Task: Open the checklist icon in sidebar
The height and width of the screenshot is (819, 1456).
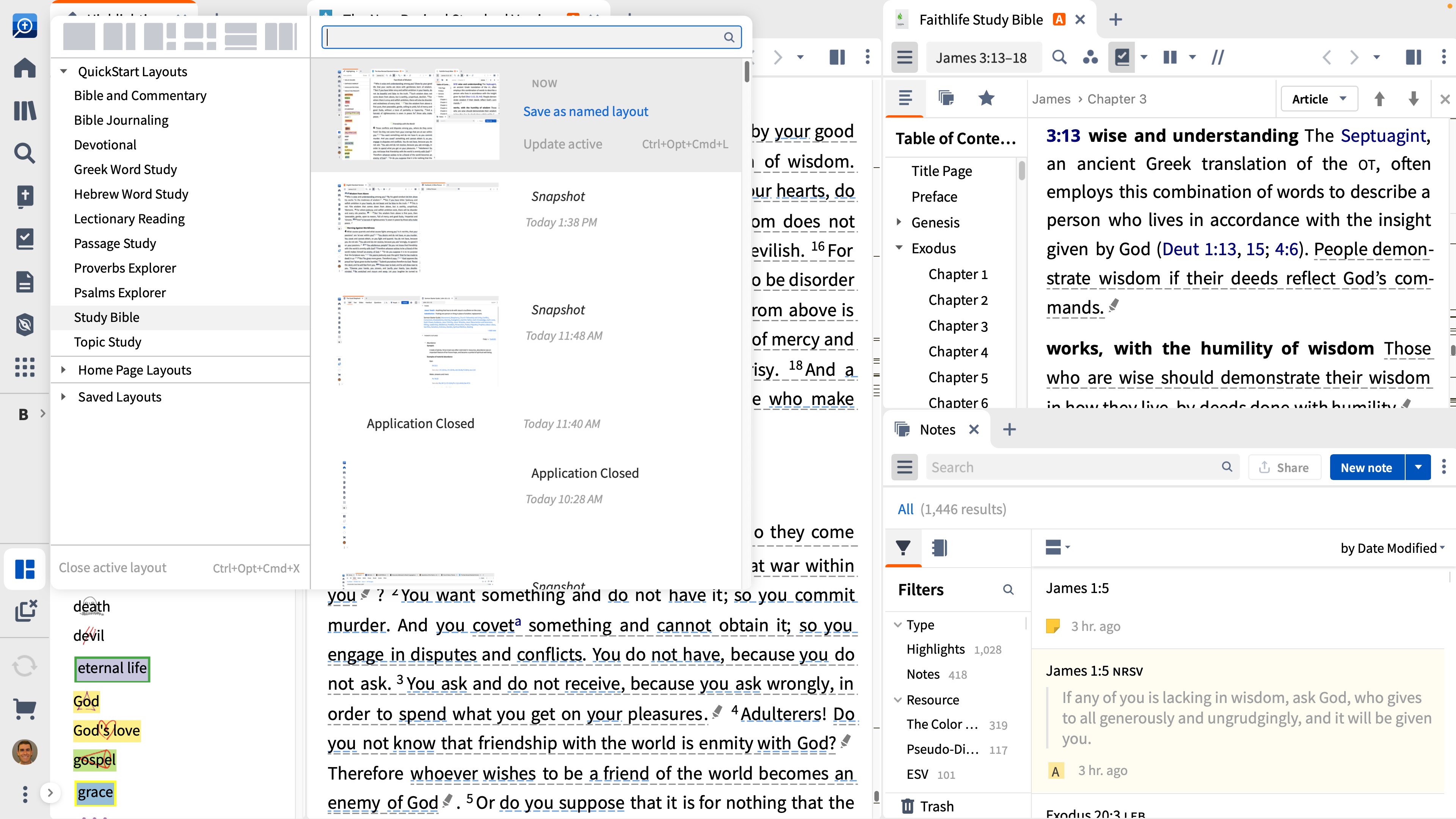Action: [24, 239]
